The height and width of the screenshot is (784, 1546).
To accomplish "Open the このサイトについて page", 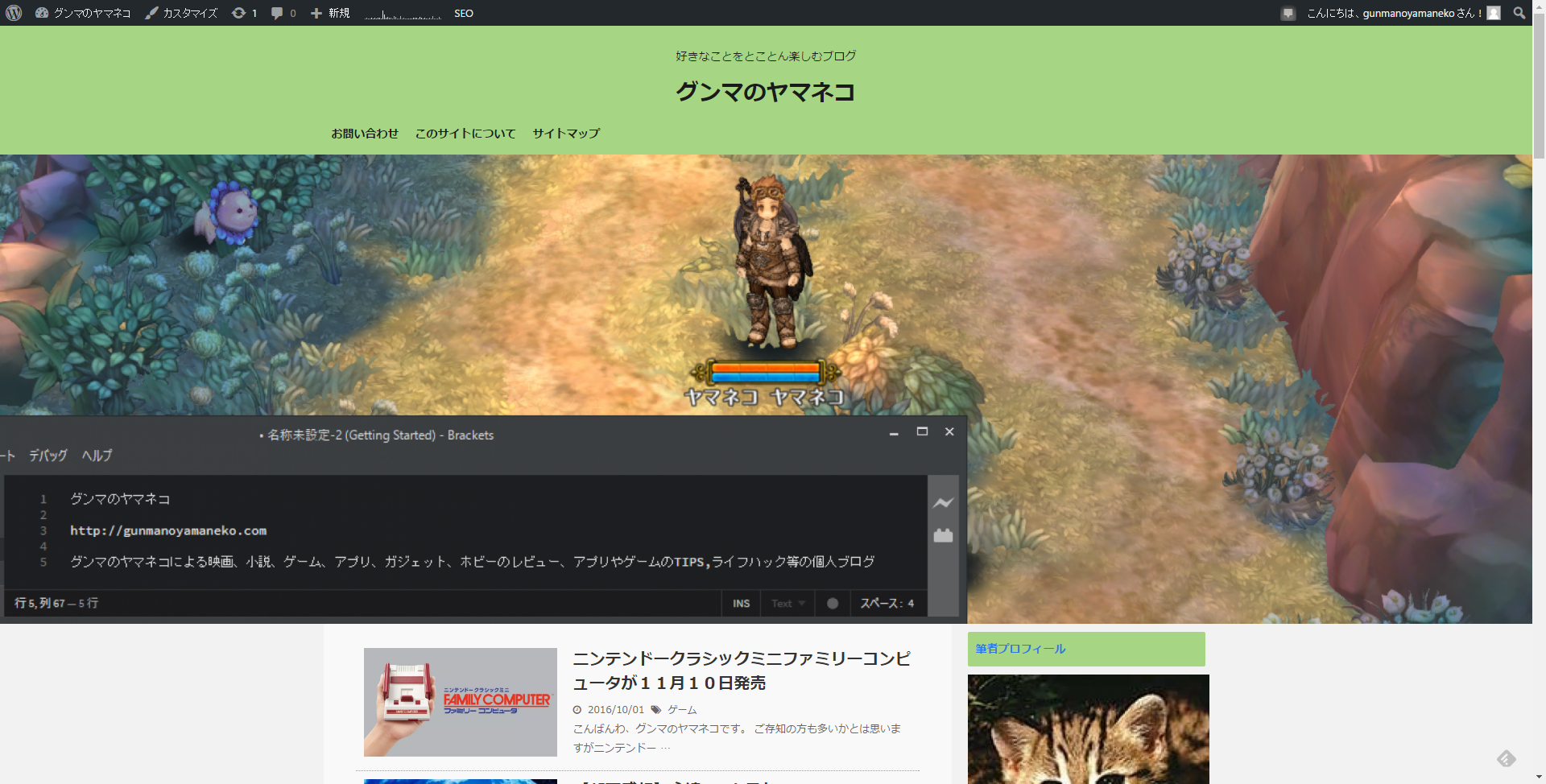I will click(x=465, y=134).
